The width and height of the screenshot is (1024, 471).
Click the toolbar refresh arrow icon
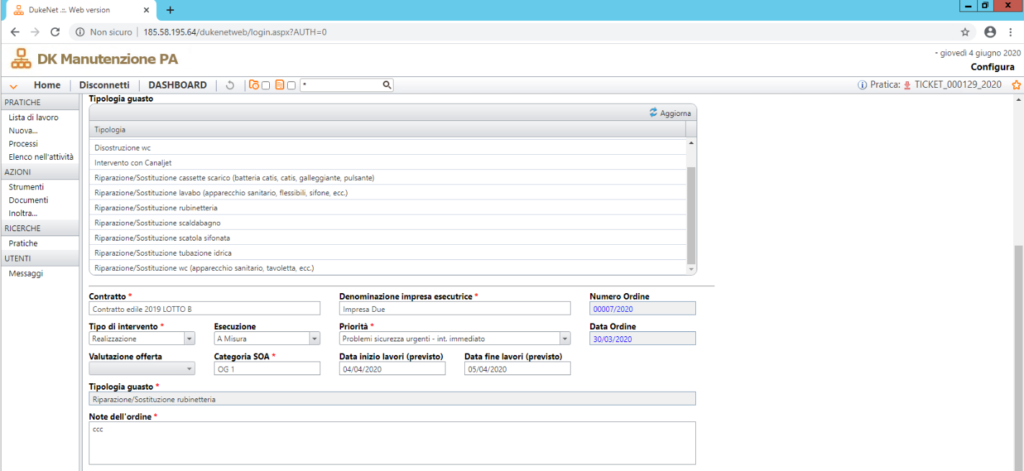click(229, 85)
